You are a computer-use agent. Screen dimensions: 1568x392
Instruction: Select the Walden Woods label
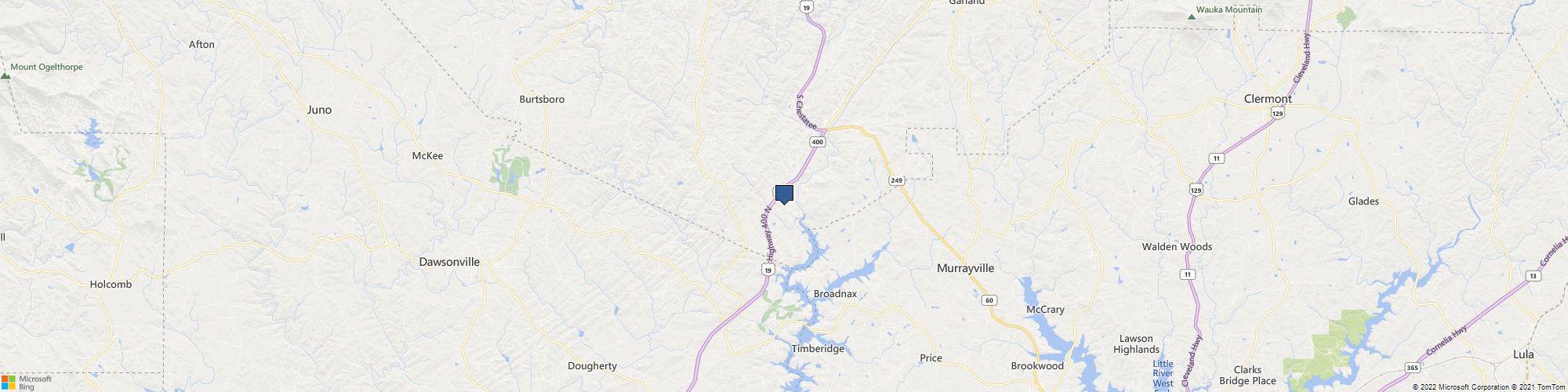1177,246
